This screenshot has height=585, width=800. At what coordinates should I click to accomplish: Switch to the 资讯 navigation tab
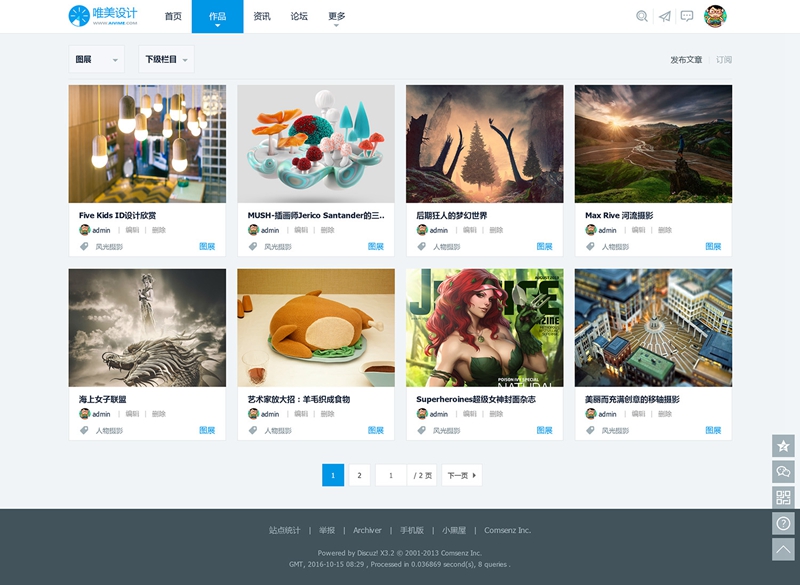(x=262, y=17)
